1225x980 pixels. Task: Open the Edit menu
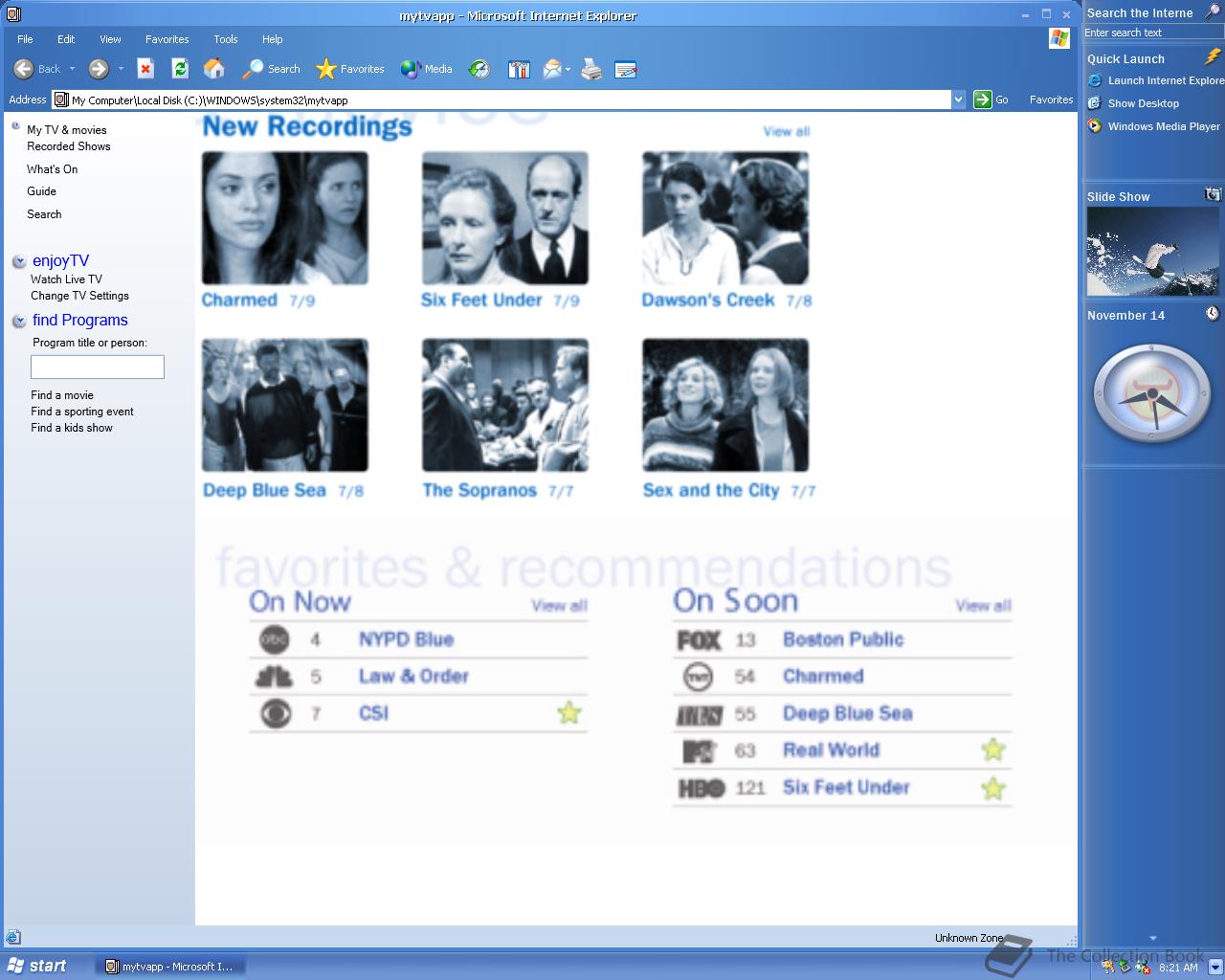tap(66, 39)
